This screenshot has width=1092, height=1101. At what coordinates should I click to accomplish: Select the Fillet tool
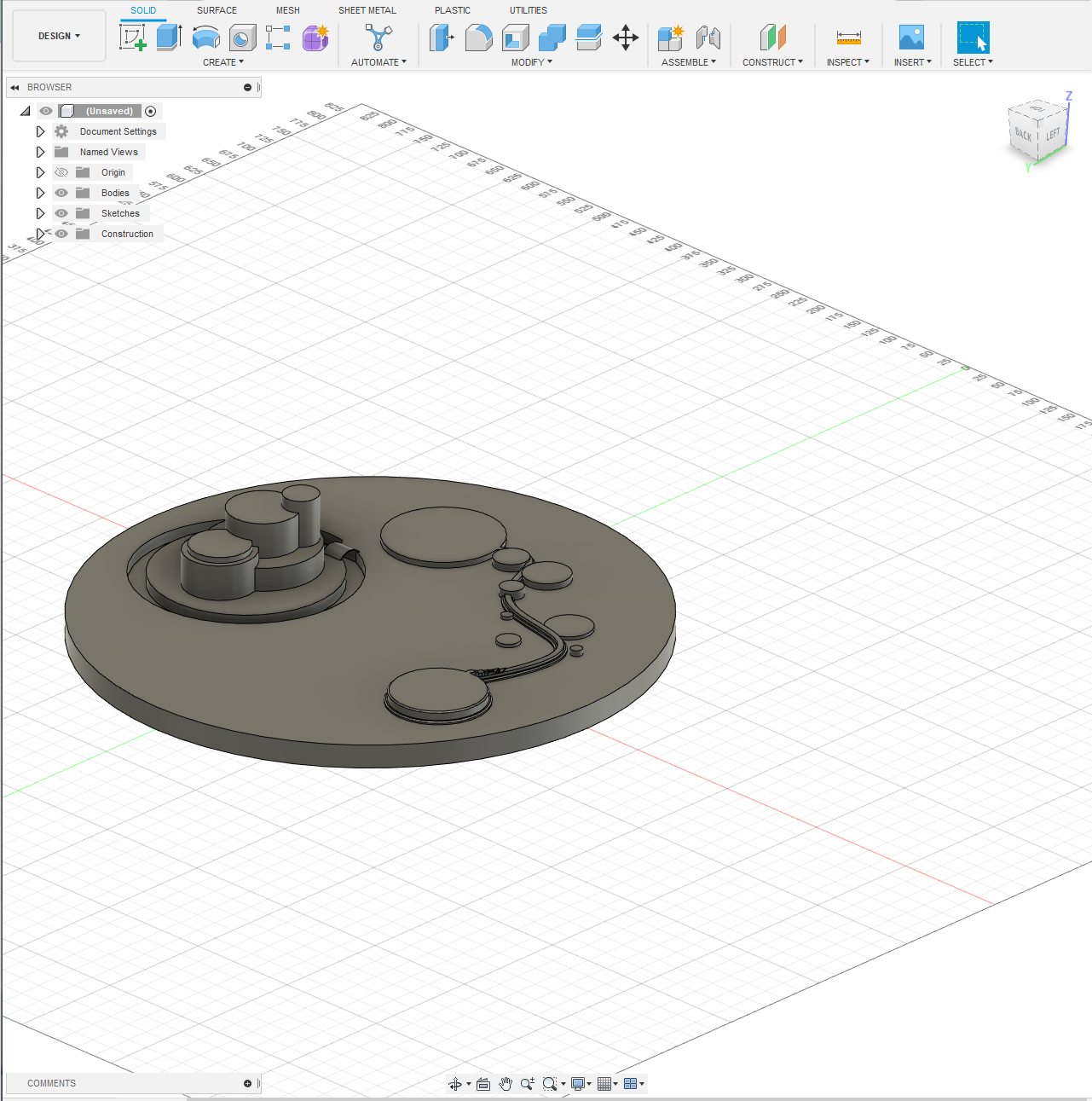pos(478,38)
